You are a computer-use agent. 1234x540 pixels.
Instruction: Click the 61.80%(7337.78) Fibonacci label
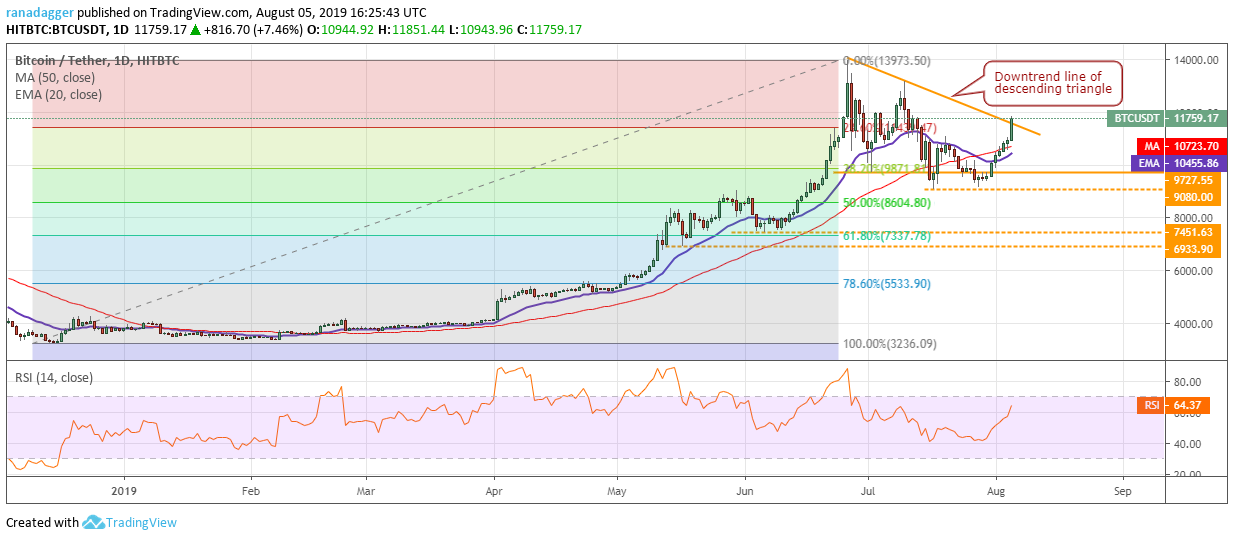click(887, 236)
